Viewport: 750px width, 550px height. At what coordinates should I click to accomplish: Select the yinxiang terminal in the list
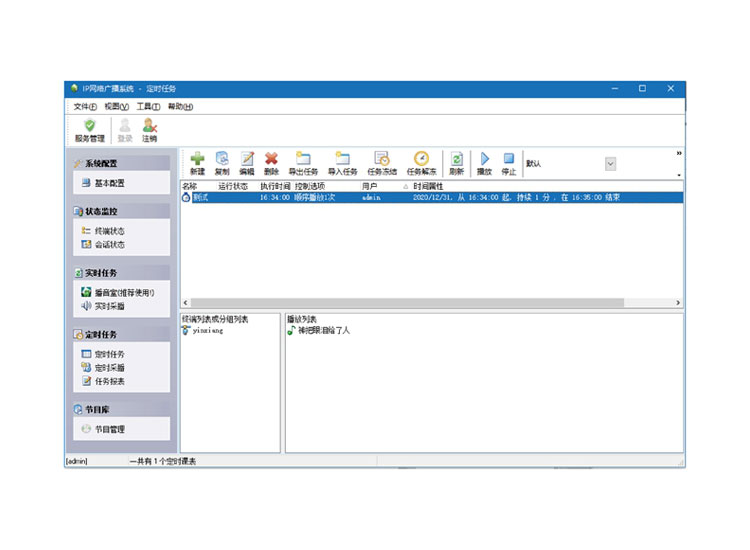207,331
